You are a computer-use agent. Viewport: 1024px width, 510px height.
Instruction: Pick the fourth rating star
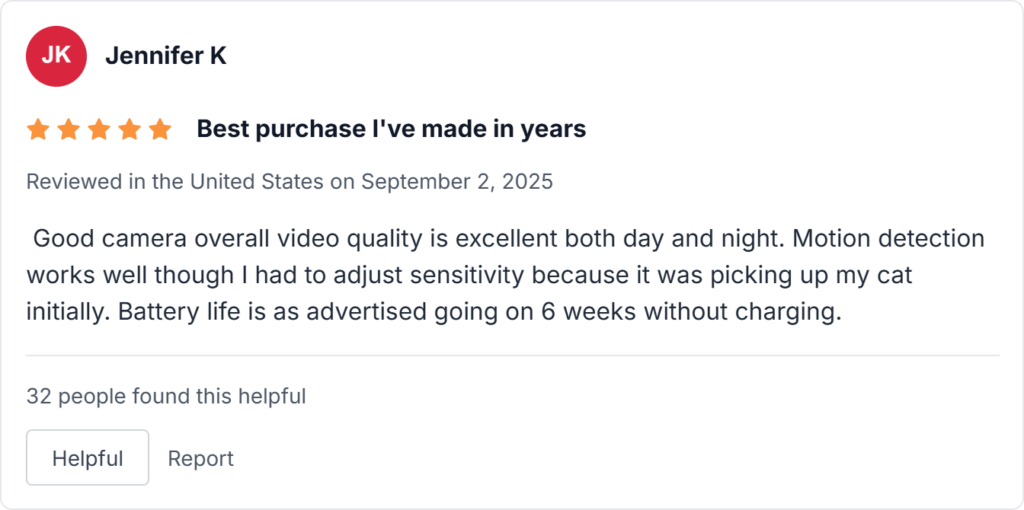(x=129, y=129)
